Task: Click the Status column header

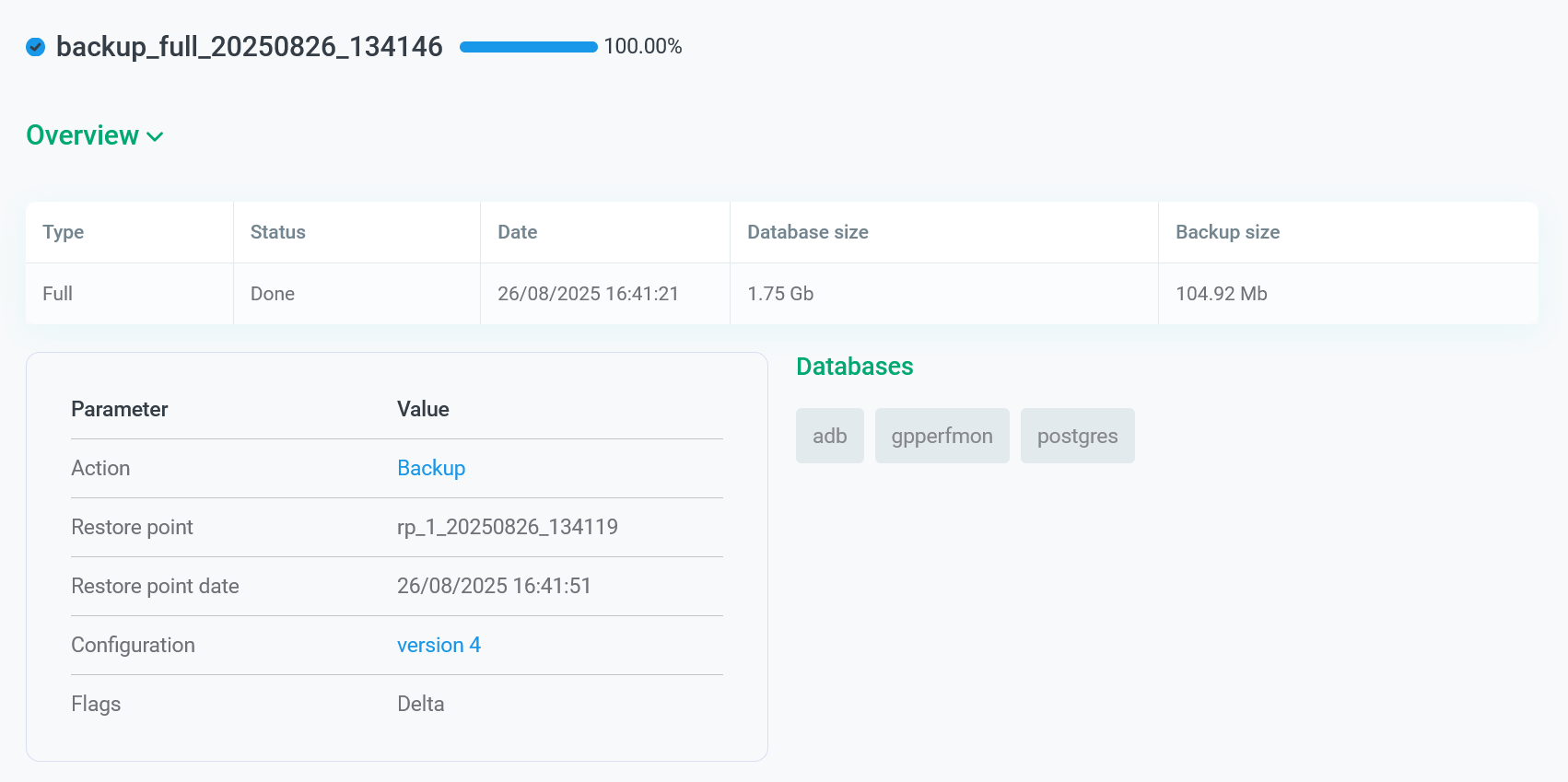Action: [277, 232]
